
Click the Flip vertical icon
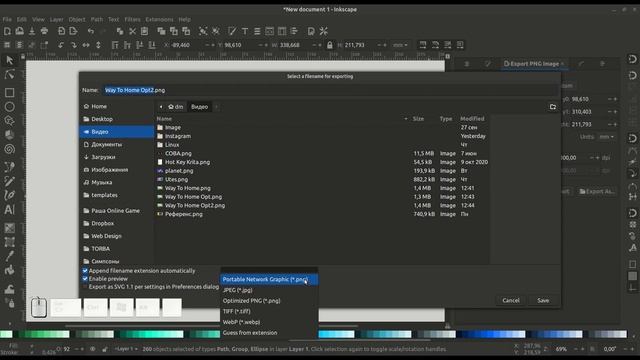[98, 45]
